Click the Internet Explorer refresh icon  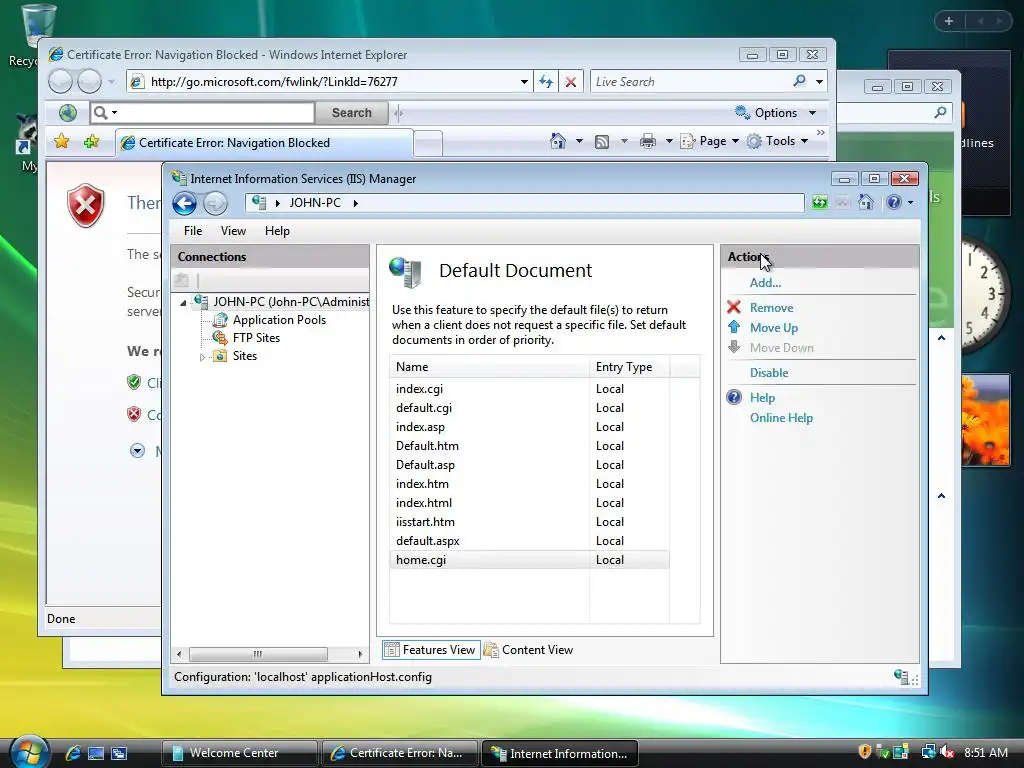point(546,82)
